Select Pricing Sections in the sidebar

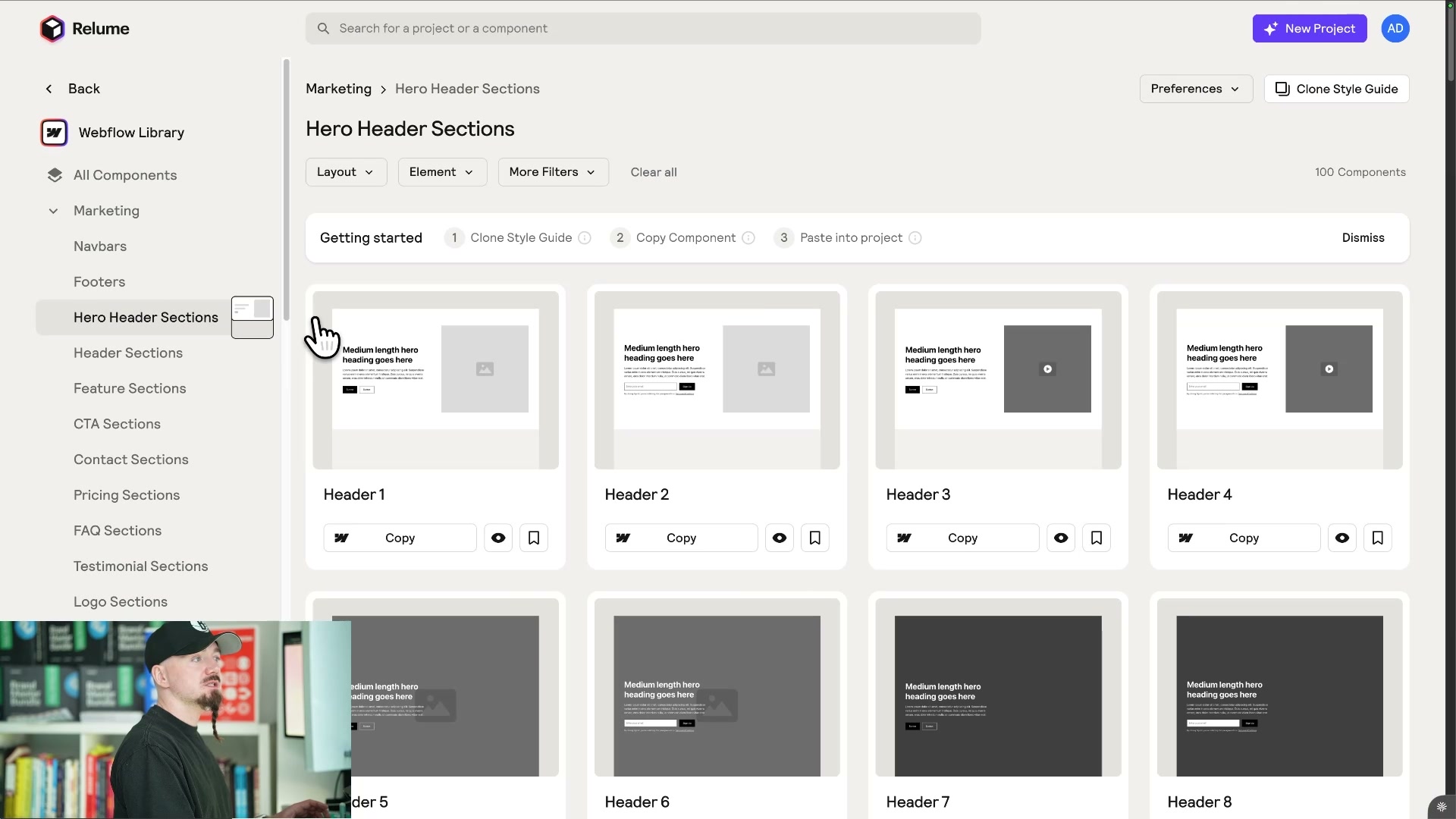click(127, 496)
